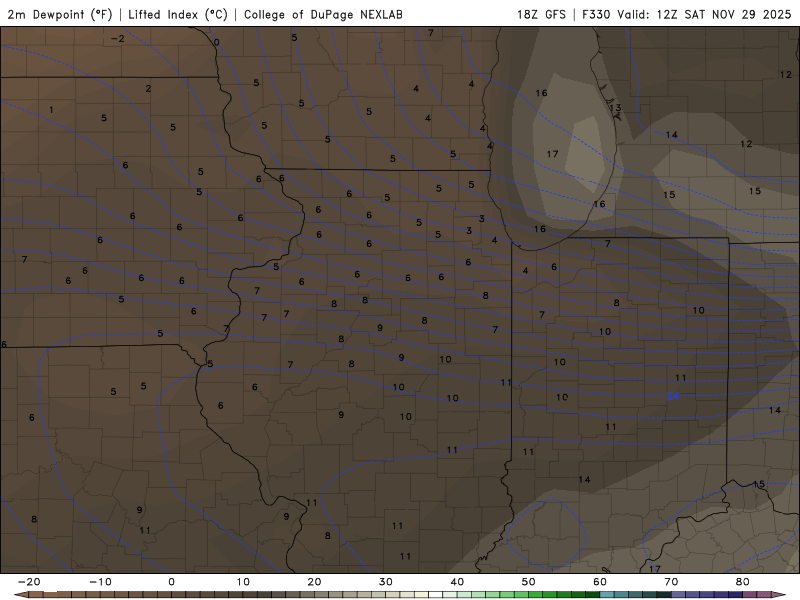800x600 pixels.
Task: Click the "13" value beside Lake Michigan shore
Action: (615, 108)
